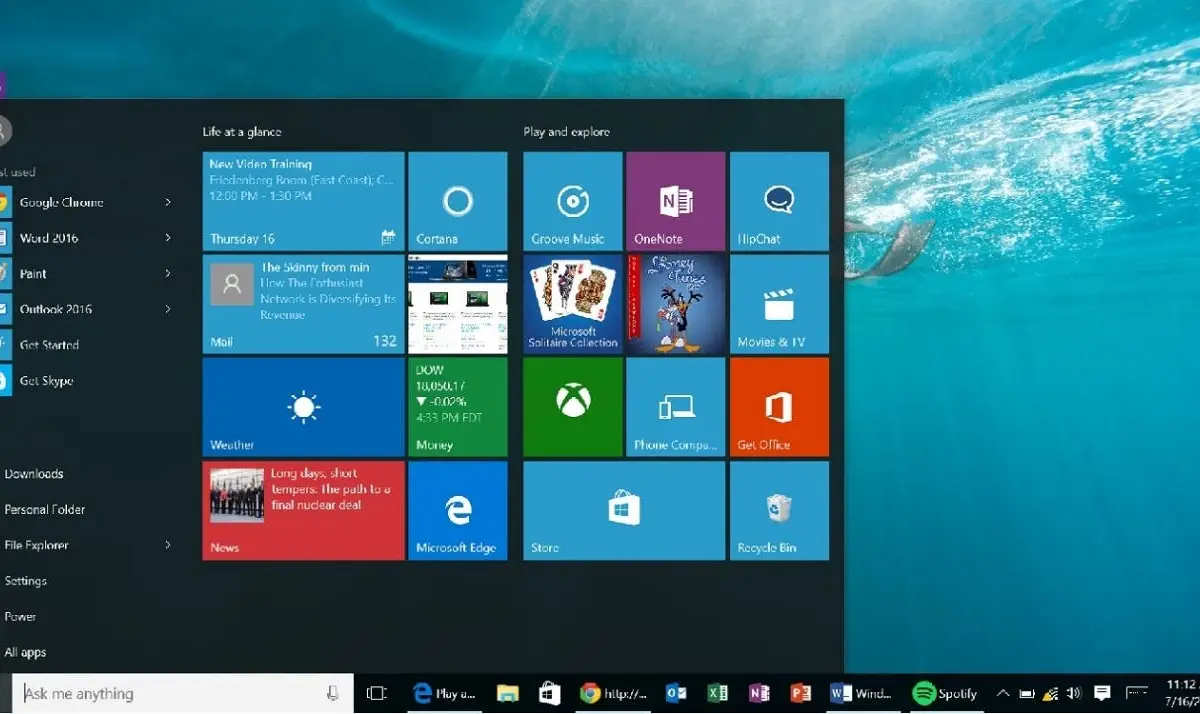
Task: Open the Looney Tunes album tile
Action: [x=676, y=304]
